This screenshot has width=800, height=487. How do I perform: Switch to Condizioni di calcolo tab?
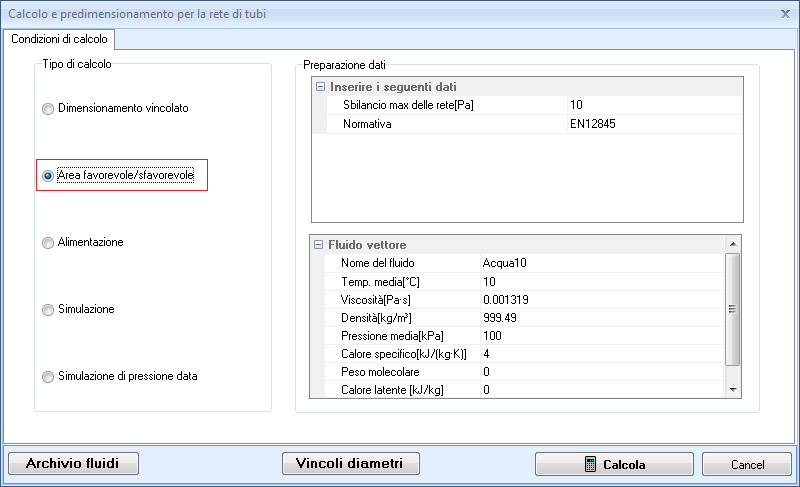pos(60,39)
